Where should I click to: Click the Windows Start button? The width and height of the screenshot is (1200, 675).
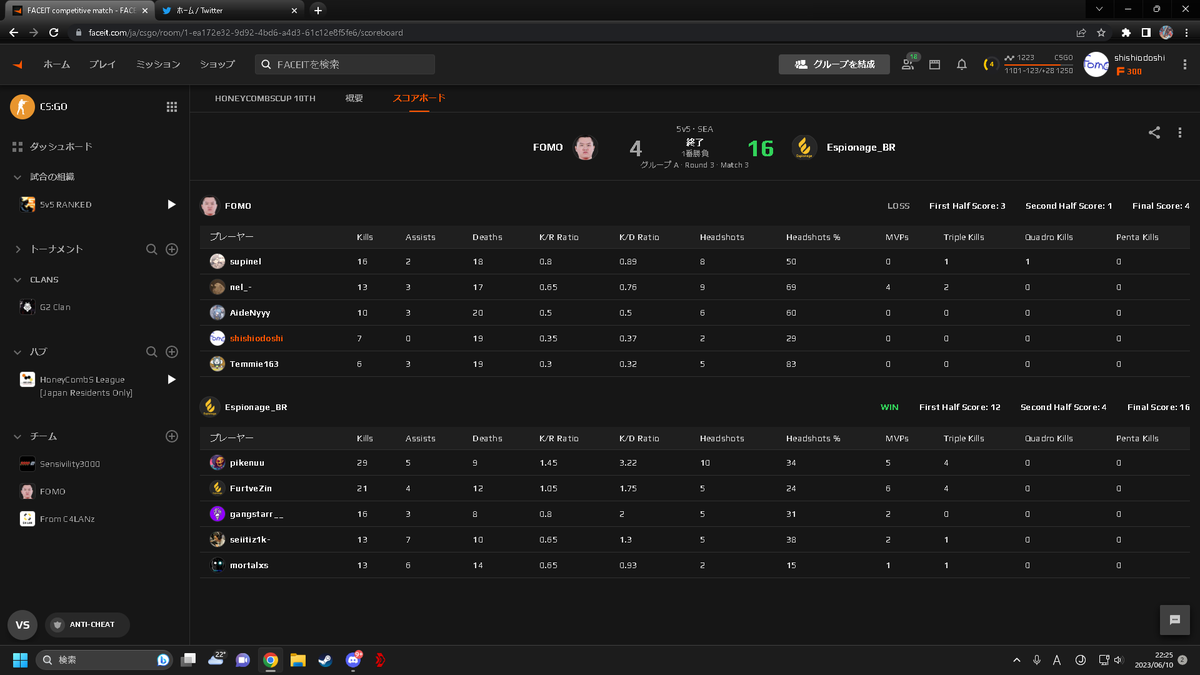[x=19, y=660]
